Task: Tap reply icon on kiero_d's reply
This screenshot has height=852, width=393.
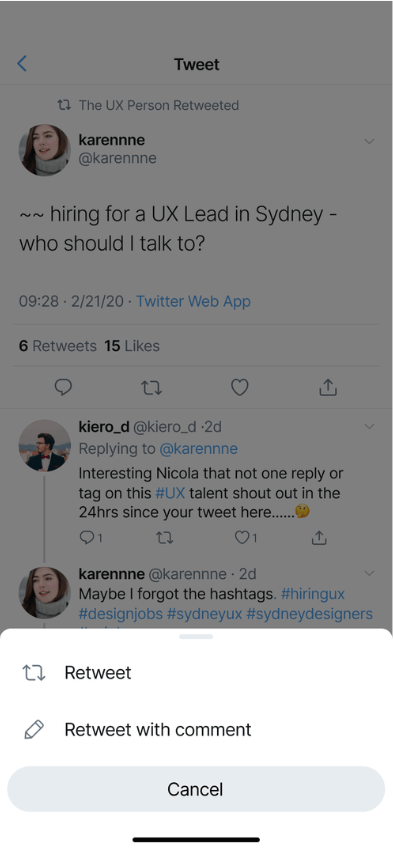Action: tap(91, 537)
